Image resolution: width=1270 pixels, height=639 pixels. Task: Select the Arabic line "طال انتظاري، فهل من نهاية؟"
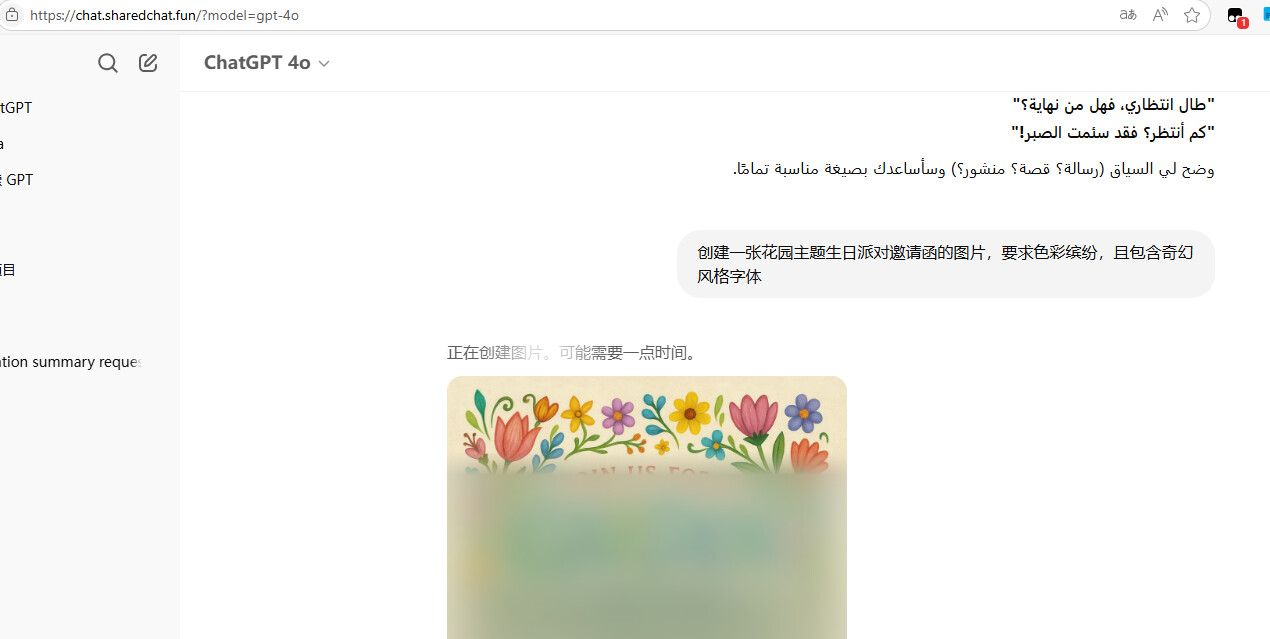(x=1113, y=104)
